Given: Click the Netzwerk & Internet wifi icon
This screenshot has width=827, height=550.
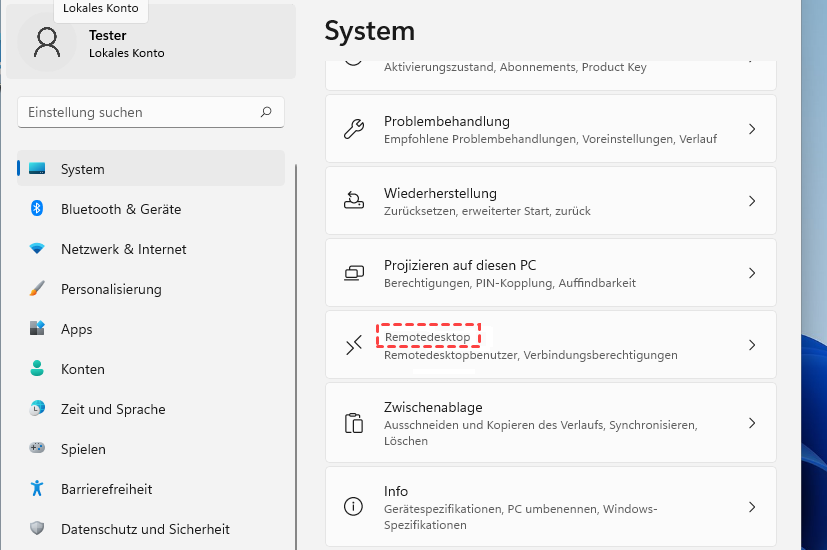Looking at the screenshot, I should (x=37, y=249).
